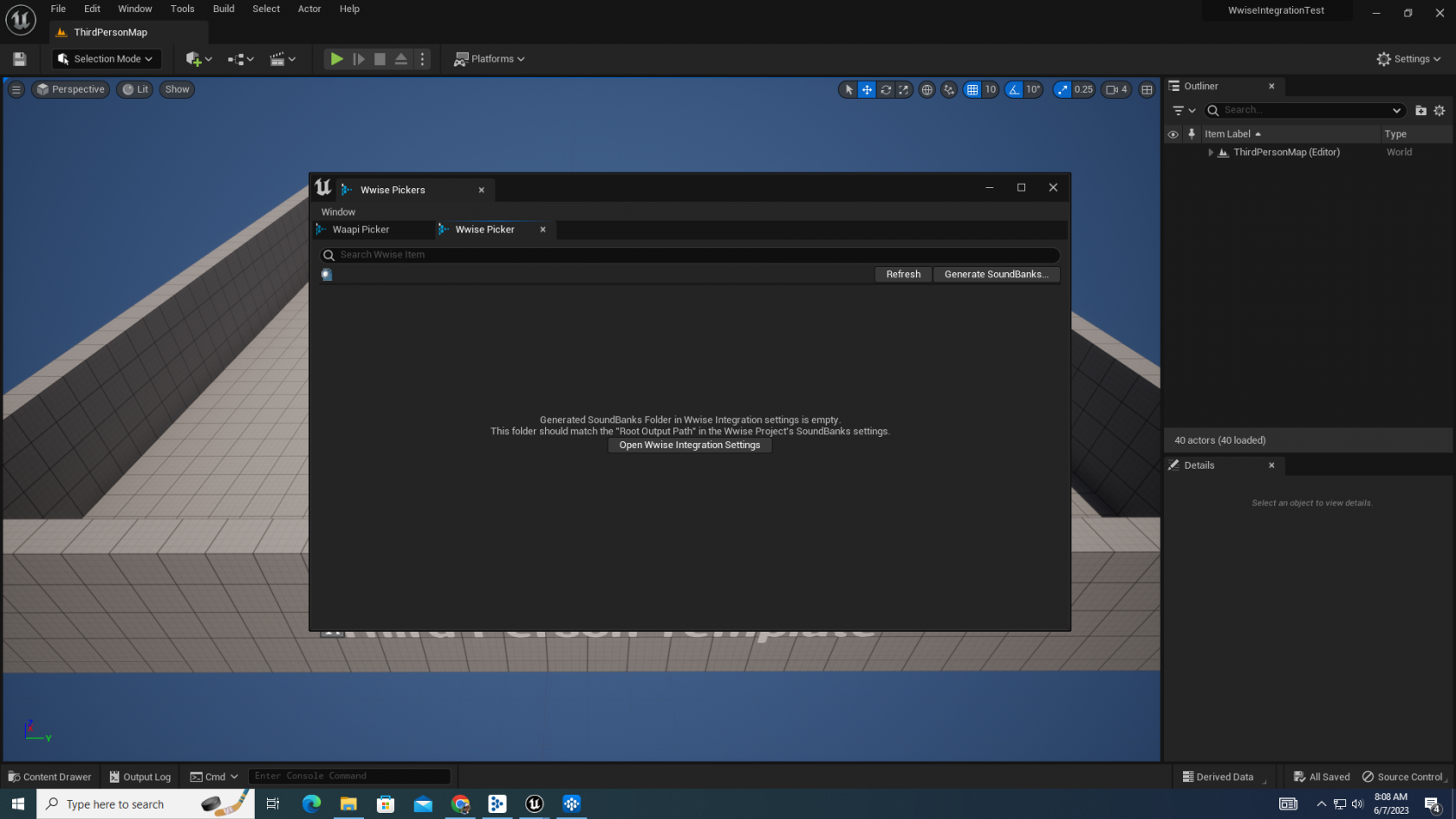Click the Outliner add folder icon
Screen dimensions: 1456x819
point(1420,110)
